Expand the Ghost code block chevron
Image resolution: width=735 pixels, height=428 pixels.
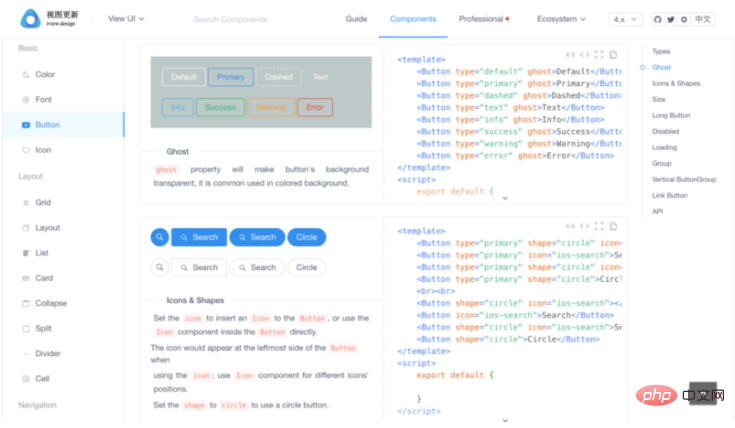coord(505,198)
